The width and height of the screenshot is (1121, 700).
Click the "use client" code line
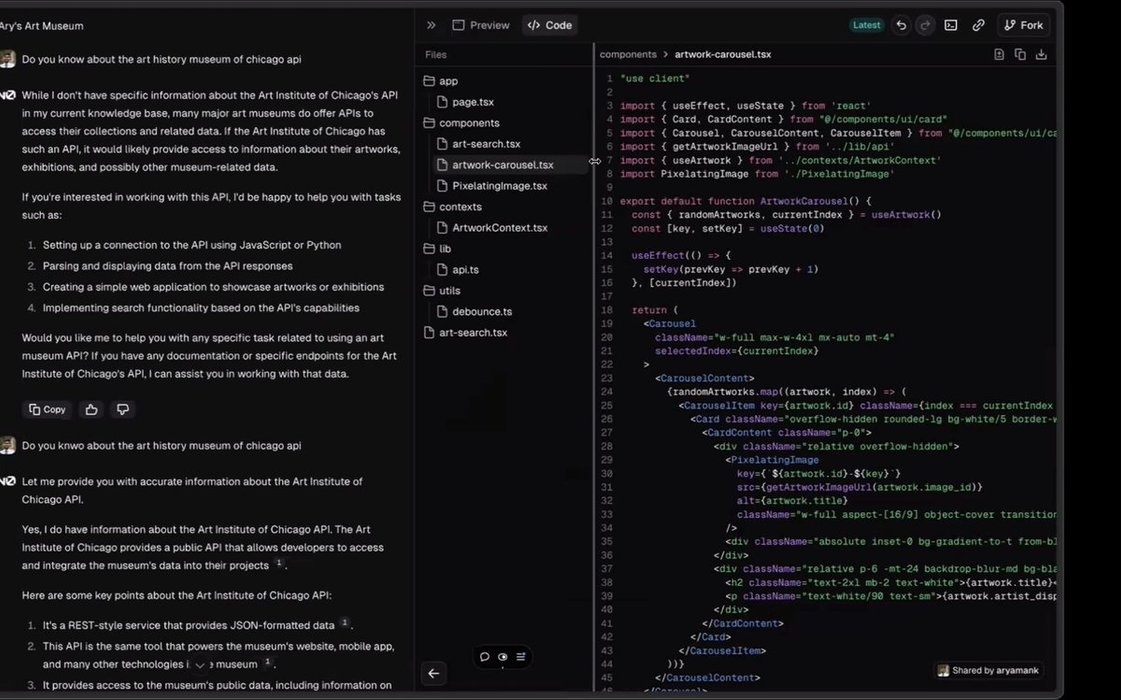655,79
